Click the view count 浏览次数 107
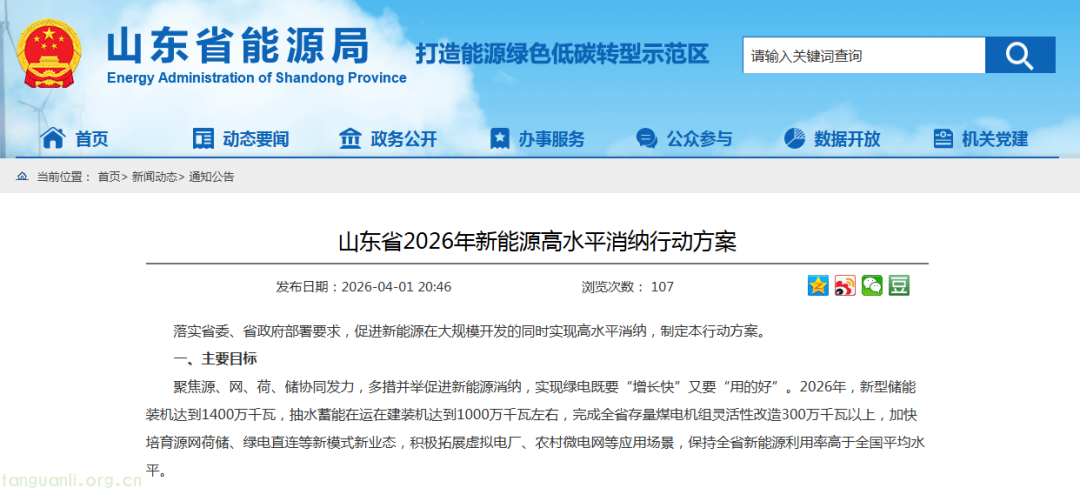Viewport: 1080px width, 488px height. (627, 287)
